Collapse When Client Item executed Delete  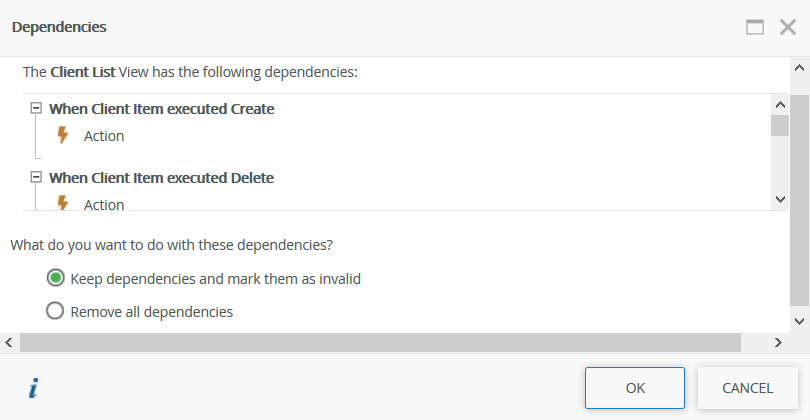(x=37, y=177)
